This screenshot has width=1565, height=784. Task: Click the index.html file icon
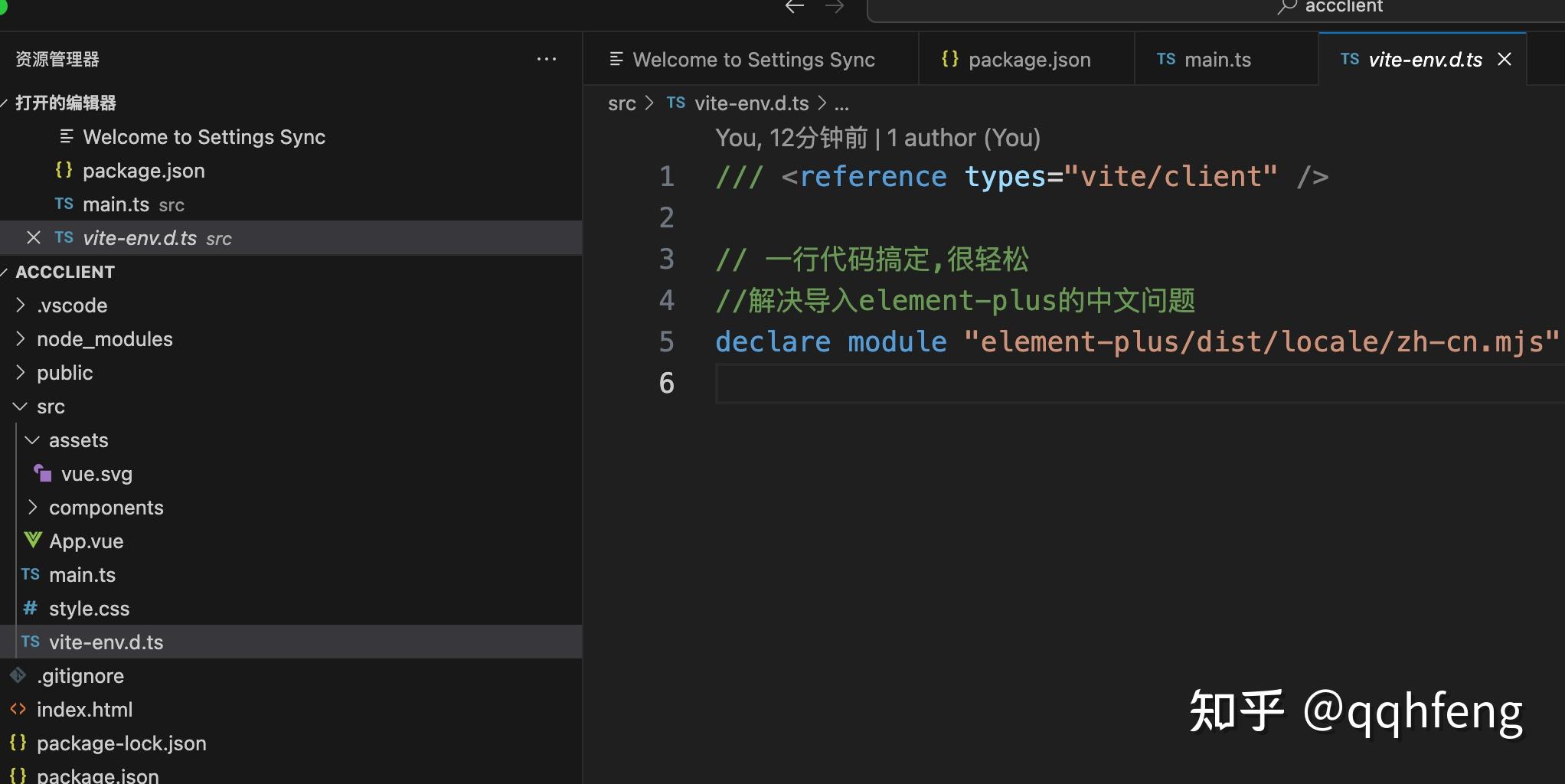(18, 709)
